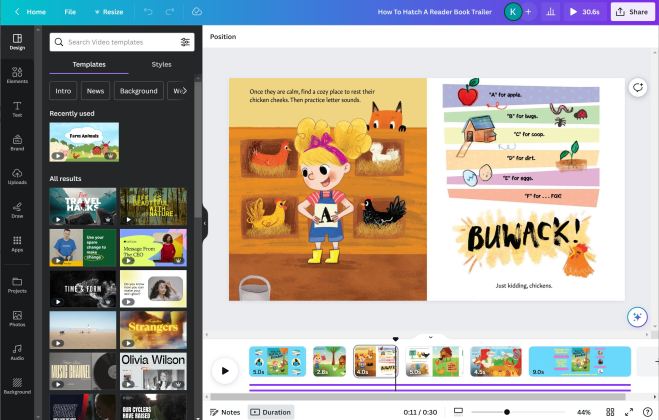Toggle the Notes panel
Screen dimensions: 659x420
point(225,412)
